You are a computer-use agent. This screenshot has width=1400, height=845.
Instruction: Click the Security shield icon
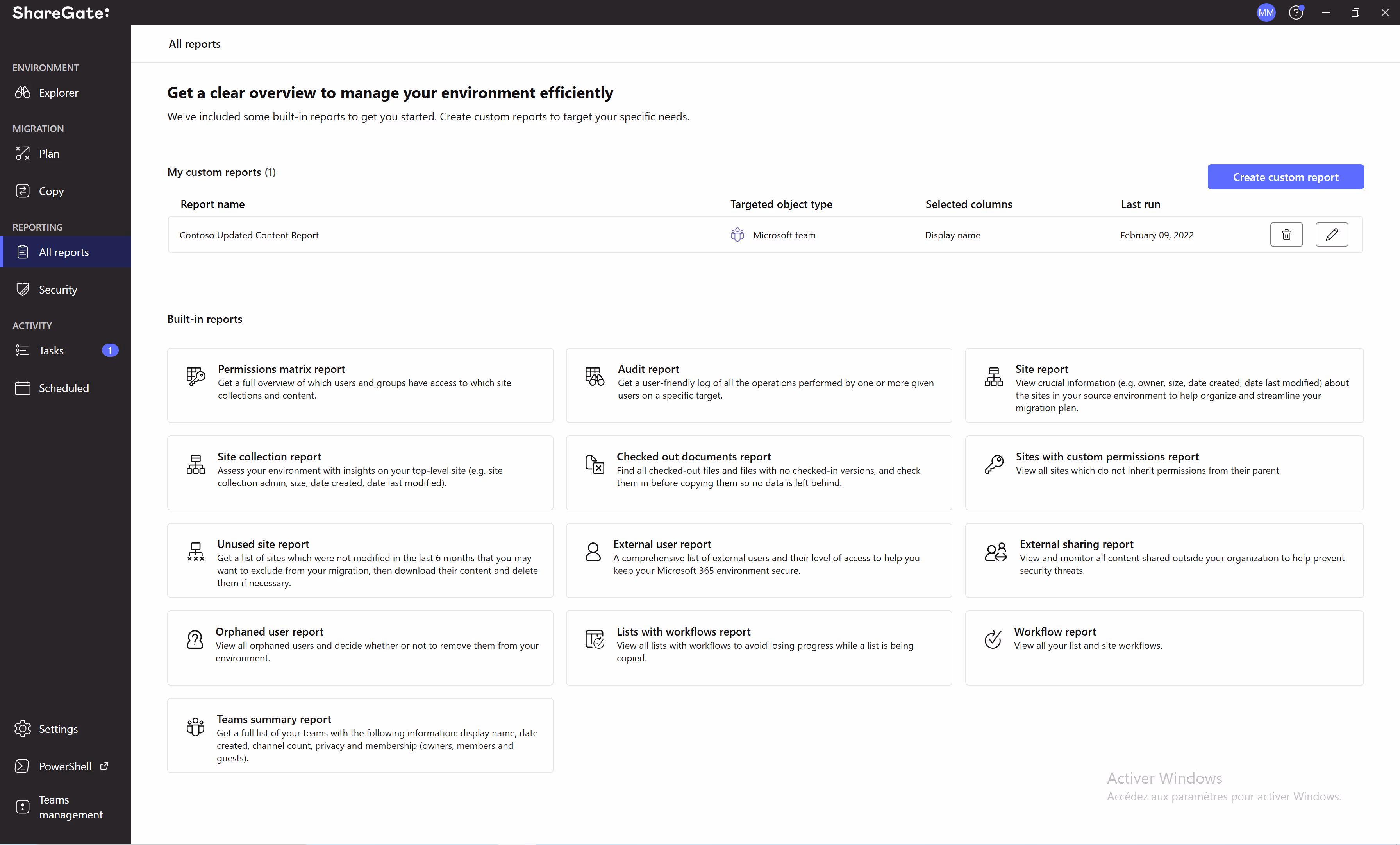pos(23,290)
